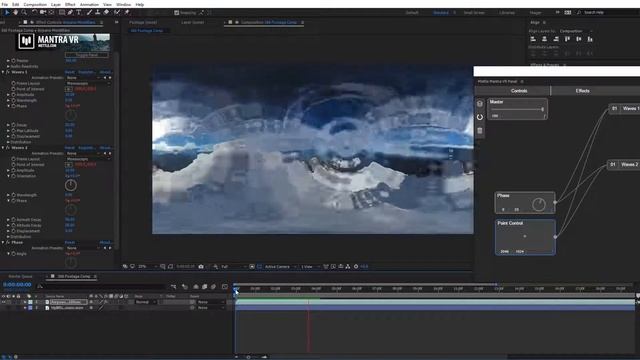Select the Pen tool
Viewport: 640px width, 360px height.
pos(70,13)
